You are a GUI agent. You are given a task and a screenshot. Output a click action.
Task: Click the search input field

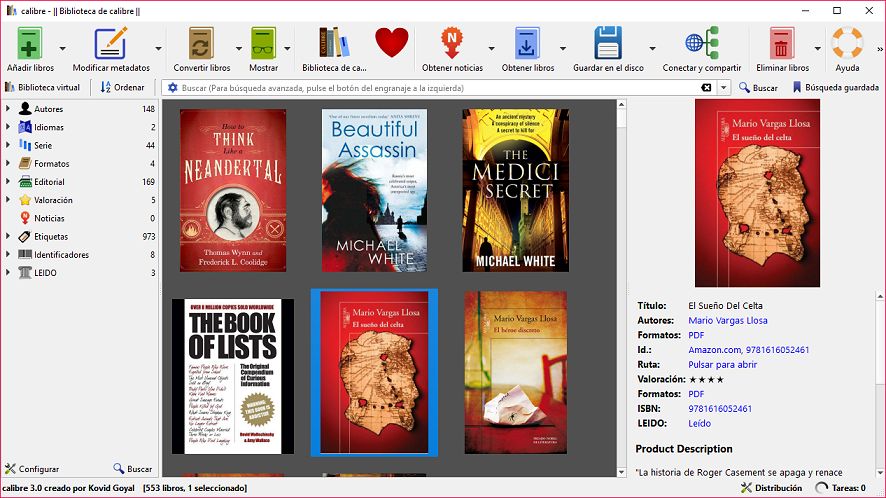pos(440,88)
